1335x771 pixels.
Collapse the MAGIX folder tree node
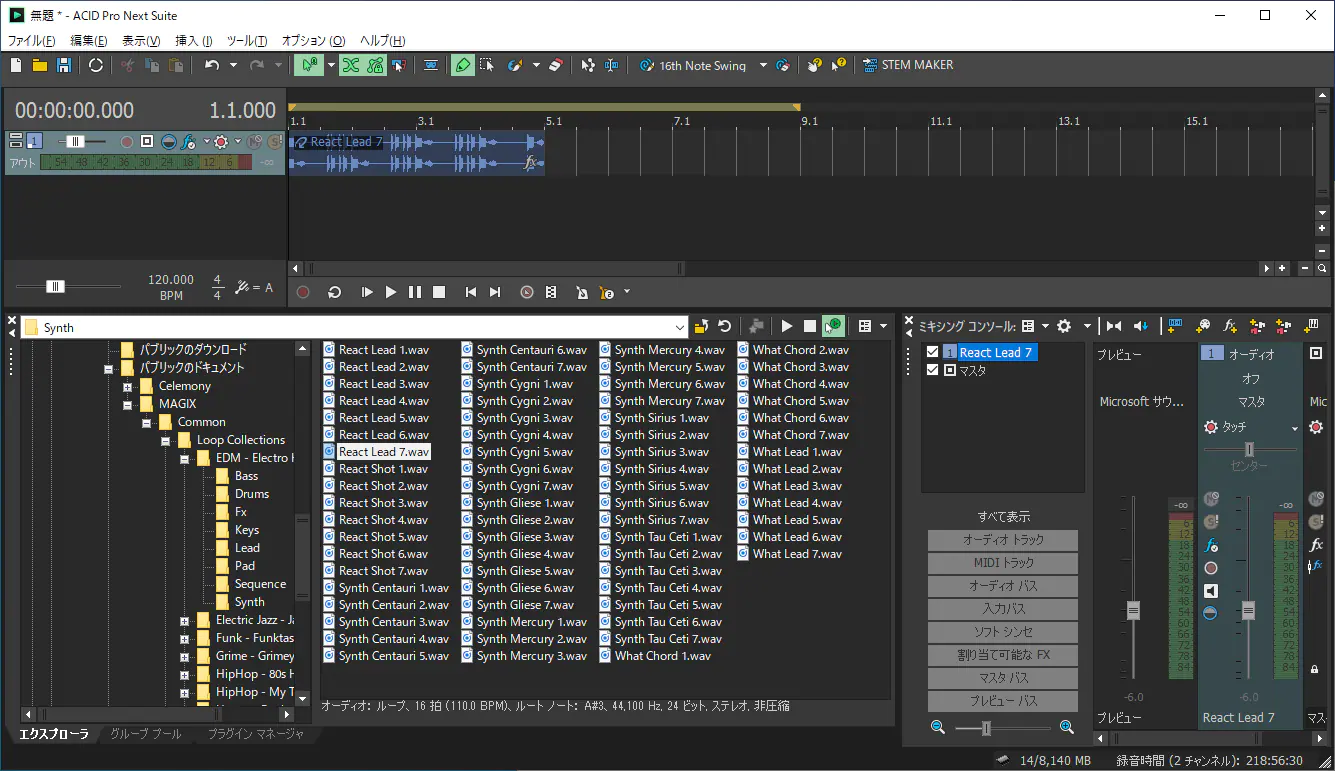[128, 404]
